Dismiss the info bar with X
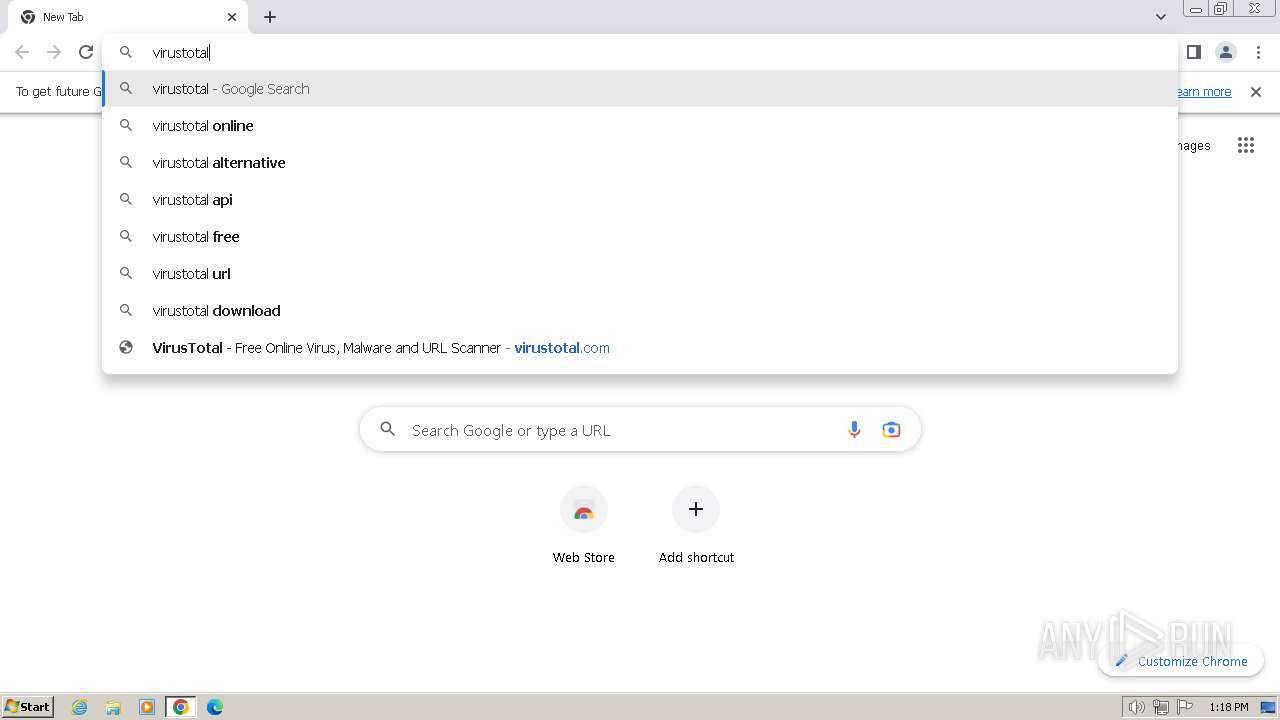 pos(1256,92)
